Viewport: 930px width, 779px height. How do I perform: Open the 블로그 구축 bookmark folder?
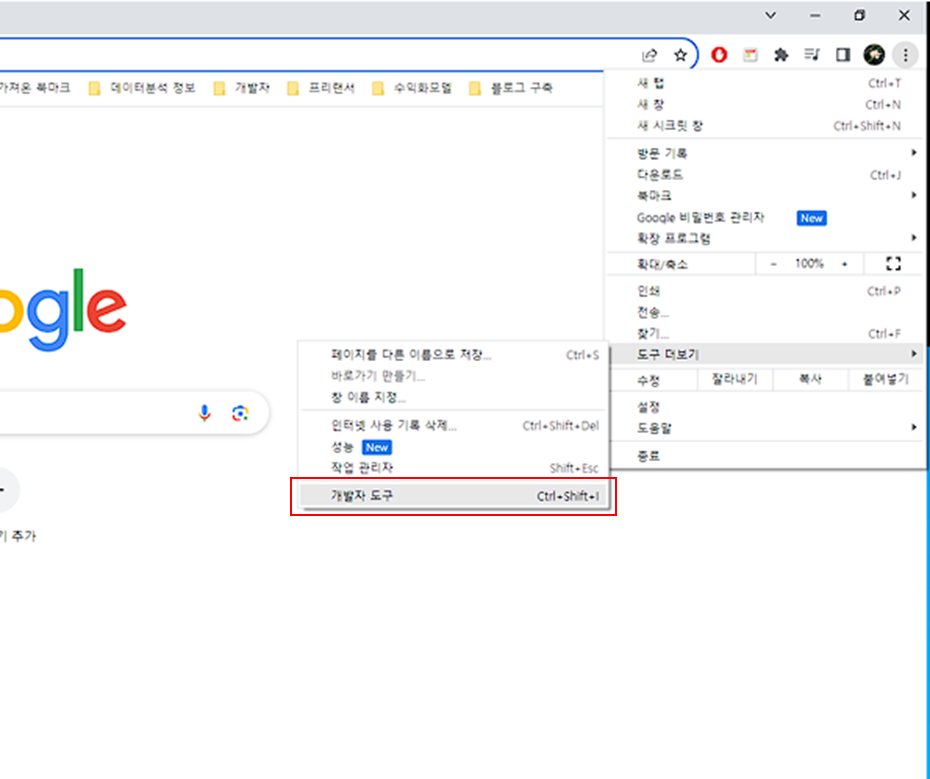pyautogui.click(x=511, y=88)
